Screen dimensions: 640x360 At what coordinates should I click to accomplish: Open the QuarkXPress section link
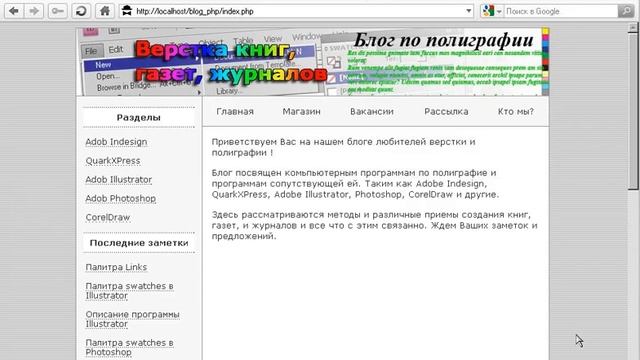113,161
